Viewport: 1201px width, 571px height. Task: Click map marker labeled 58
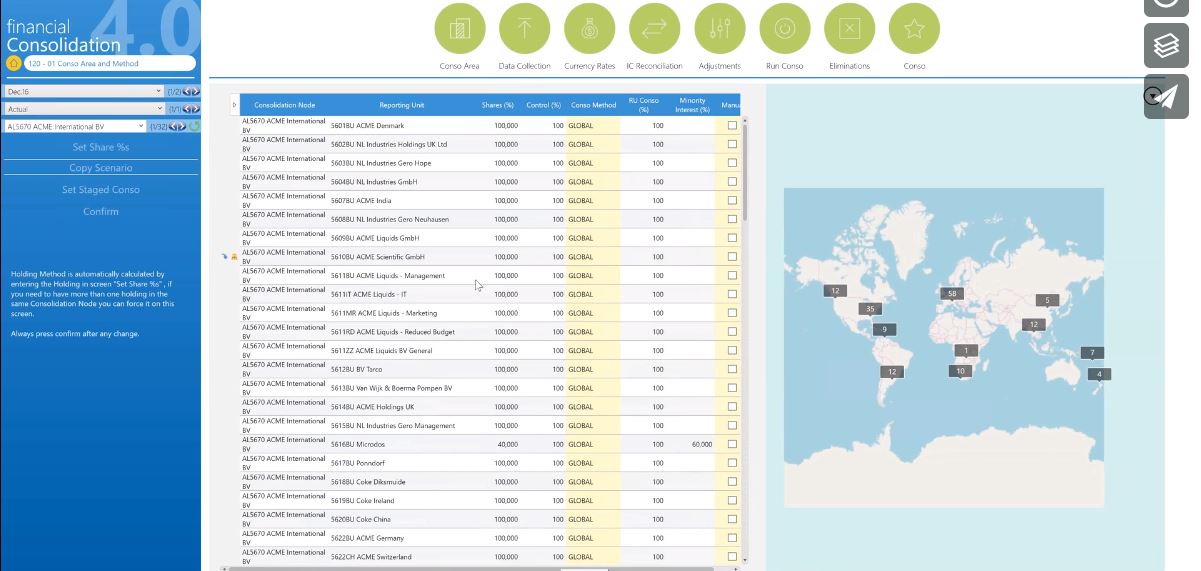click(951, 293)
